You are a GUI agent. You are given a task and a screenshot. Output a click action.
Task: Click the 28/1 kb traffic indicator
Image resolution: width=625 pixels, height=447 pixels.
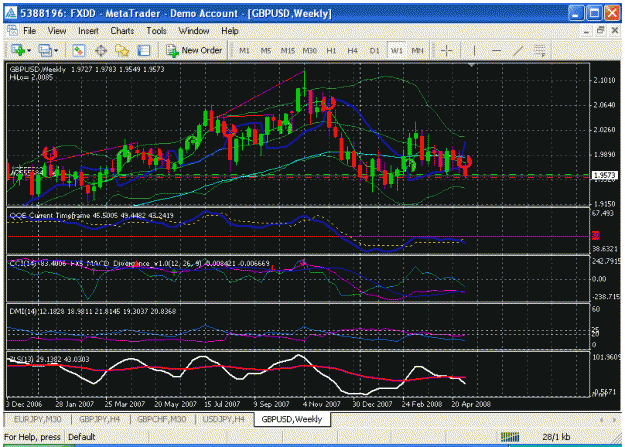(556, 437)
